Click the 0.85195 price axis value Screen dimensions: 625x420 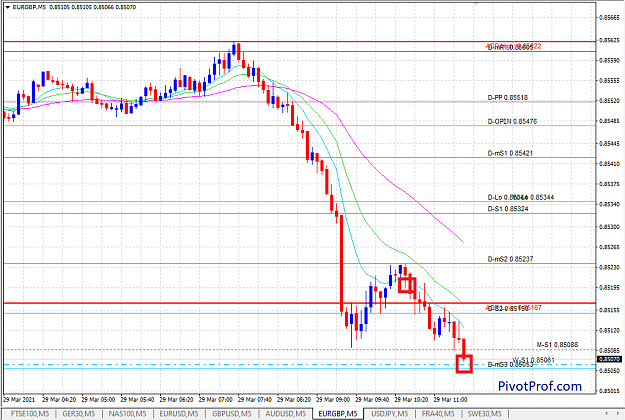point(609,287)
